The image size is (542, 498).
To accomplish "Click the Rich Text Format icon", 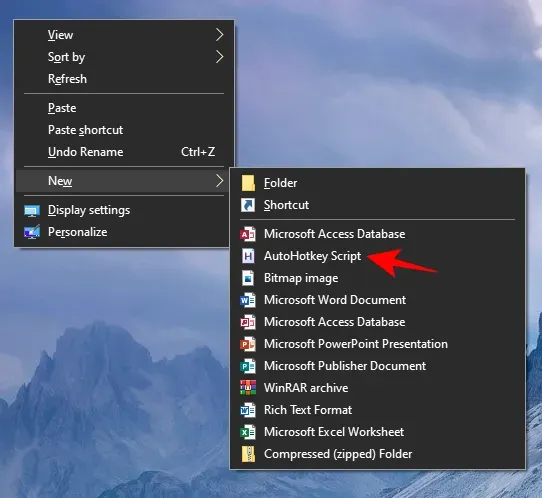I will (x=248, y=410).
